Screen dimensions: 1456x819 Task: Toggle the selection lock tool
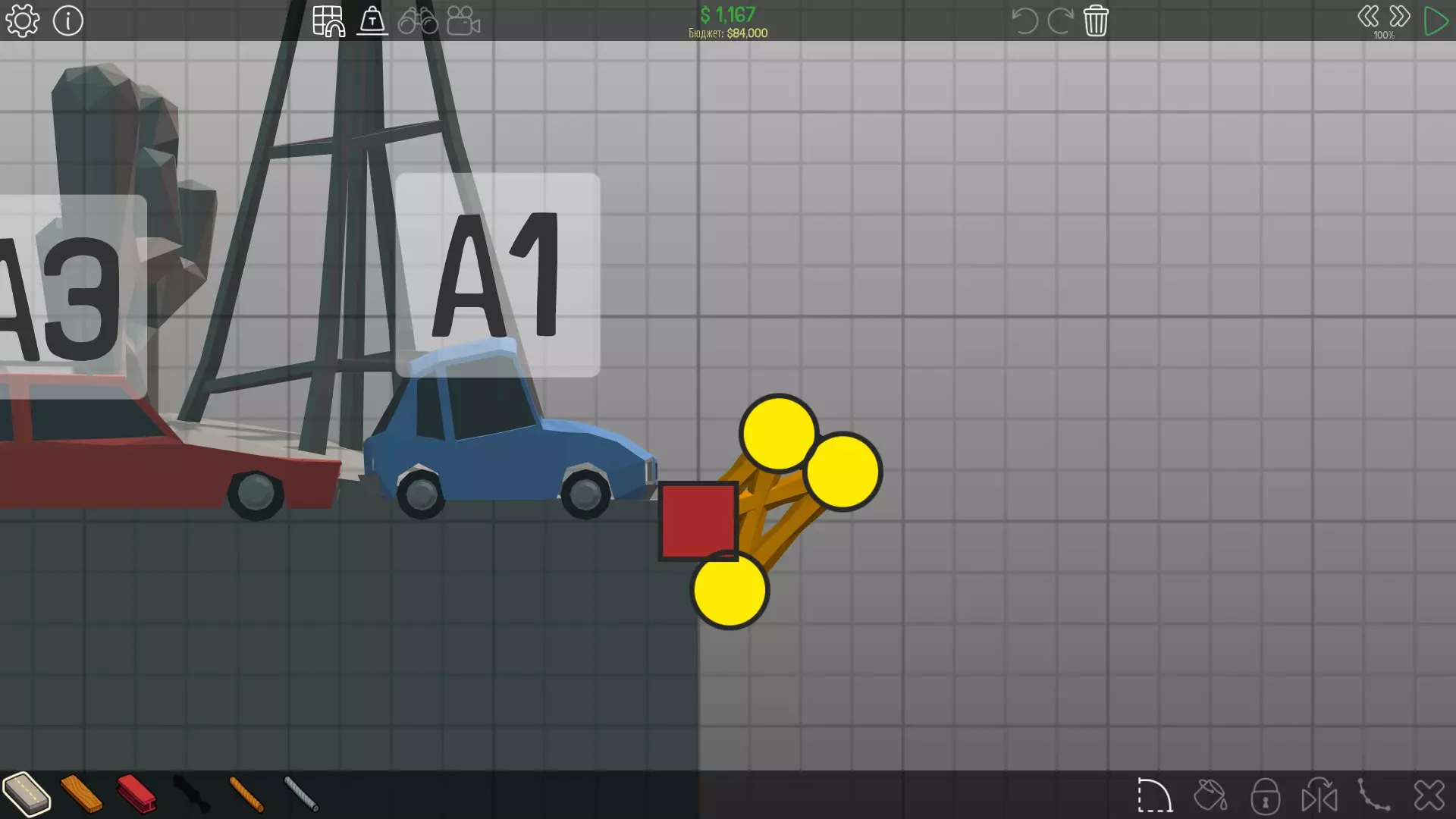coord(1265,796)
